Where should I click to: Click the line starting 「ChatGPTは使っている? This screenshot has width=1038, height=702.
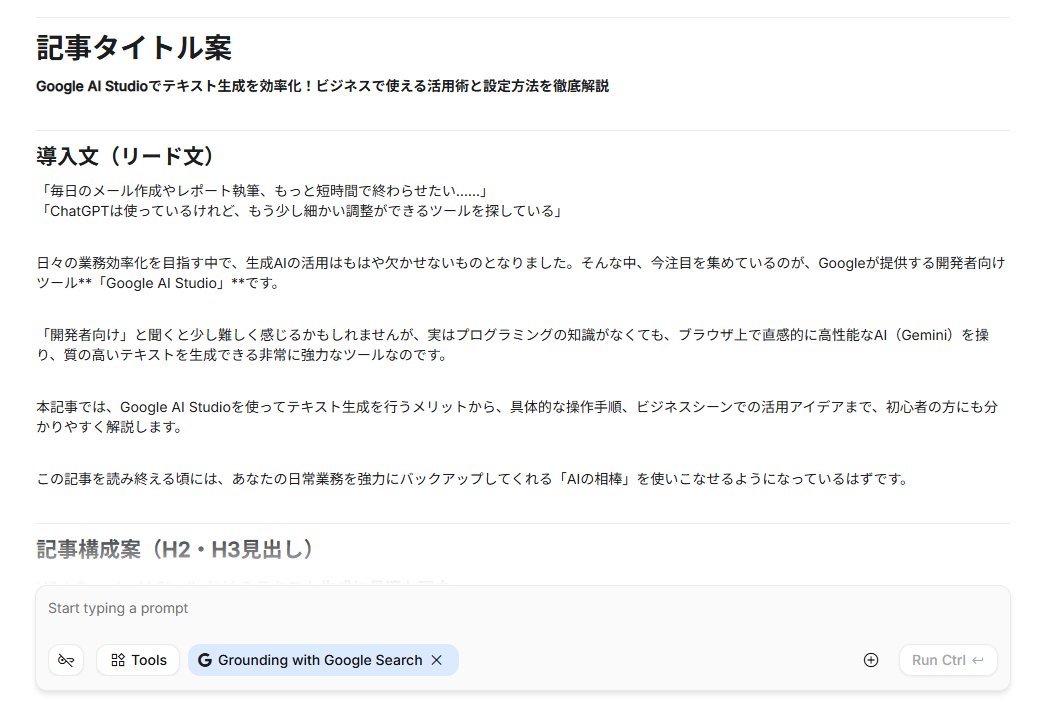click(x=302, y=211)
